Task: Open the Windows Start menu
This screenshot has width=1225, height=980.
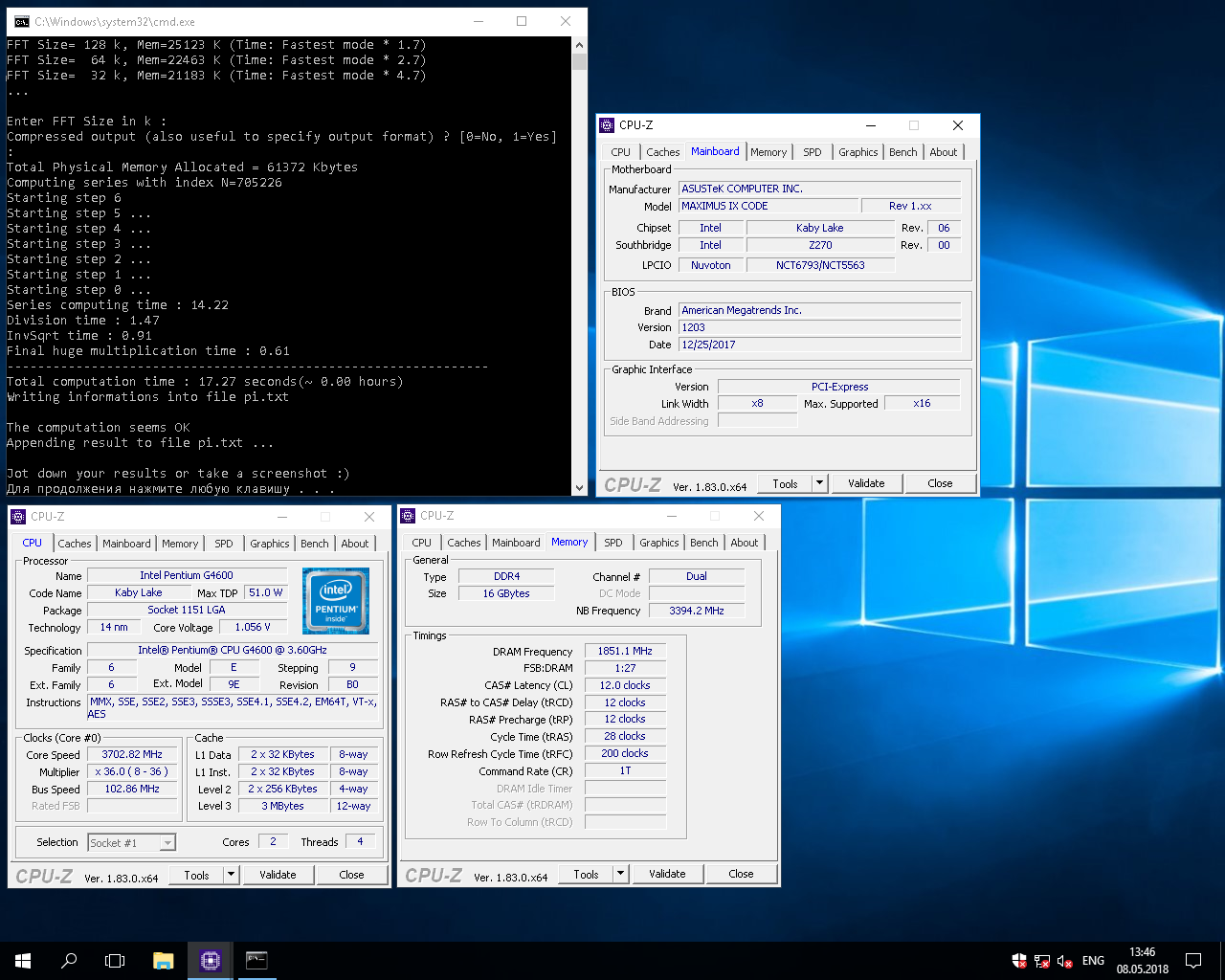Action: (23, 960)
